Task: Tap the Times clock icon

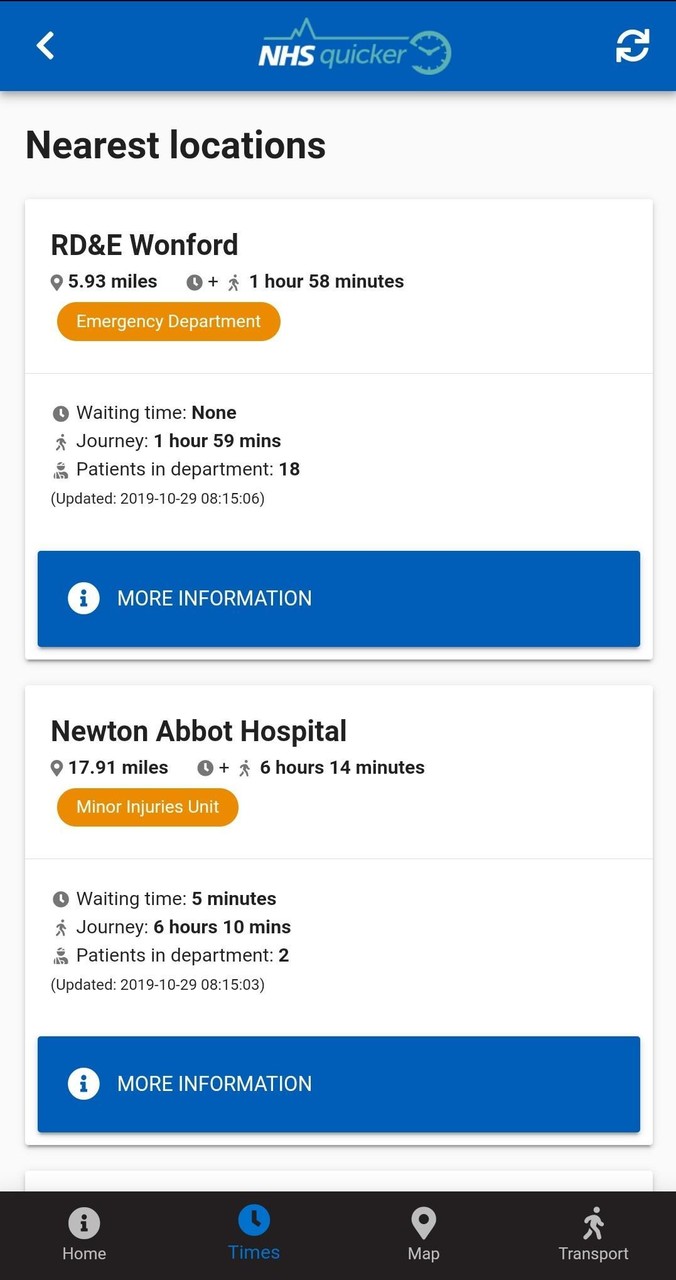Action: click(253, 1222)
